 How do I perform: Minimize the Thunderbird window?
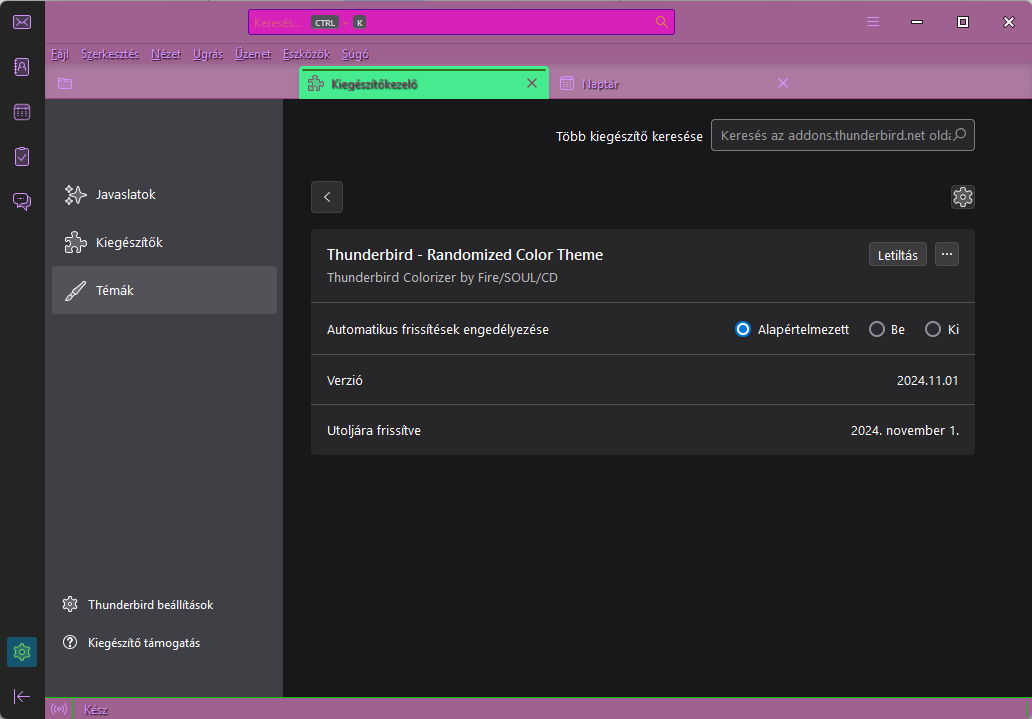(x=917, y=22)
